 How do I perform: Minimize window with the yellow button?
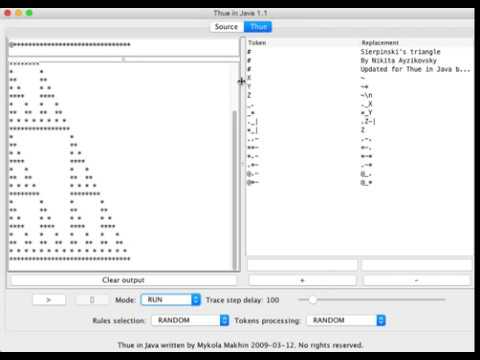point(19,13)
